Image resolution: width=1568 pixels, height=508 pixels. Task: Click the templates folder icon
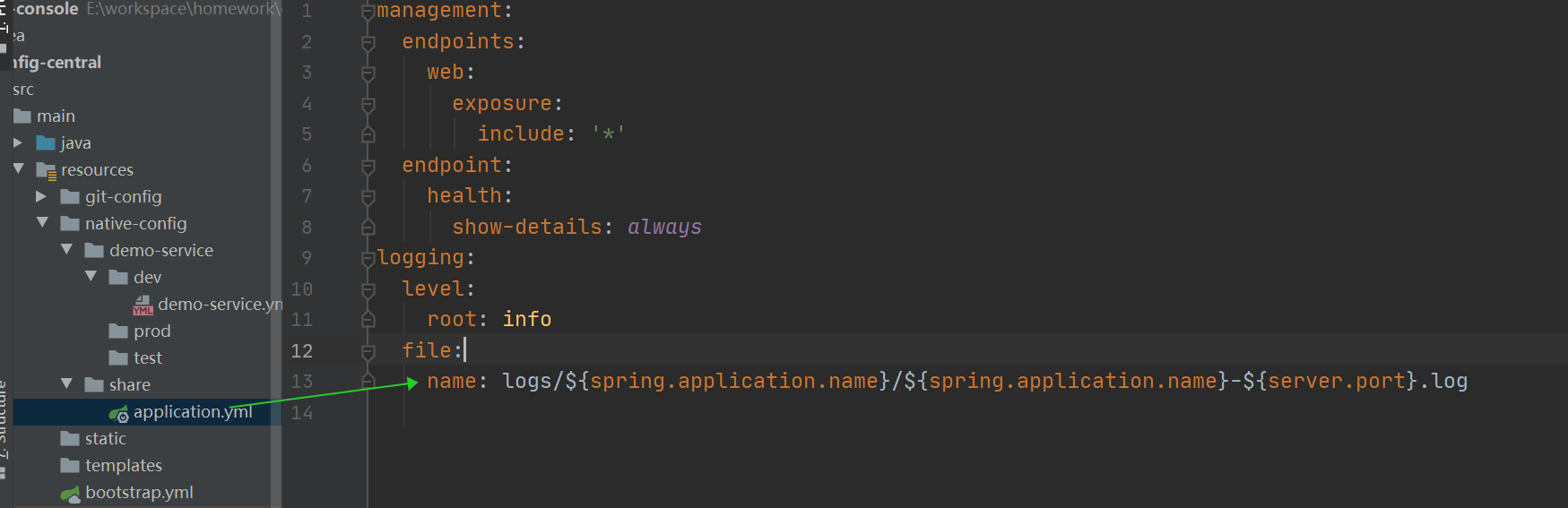click(x=70, y=466)
